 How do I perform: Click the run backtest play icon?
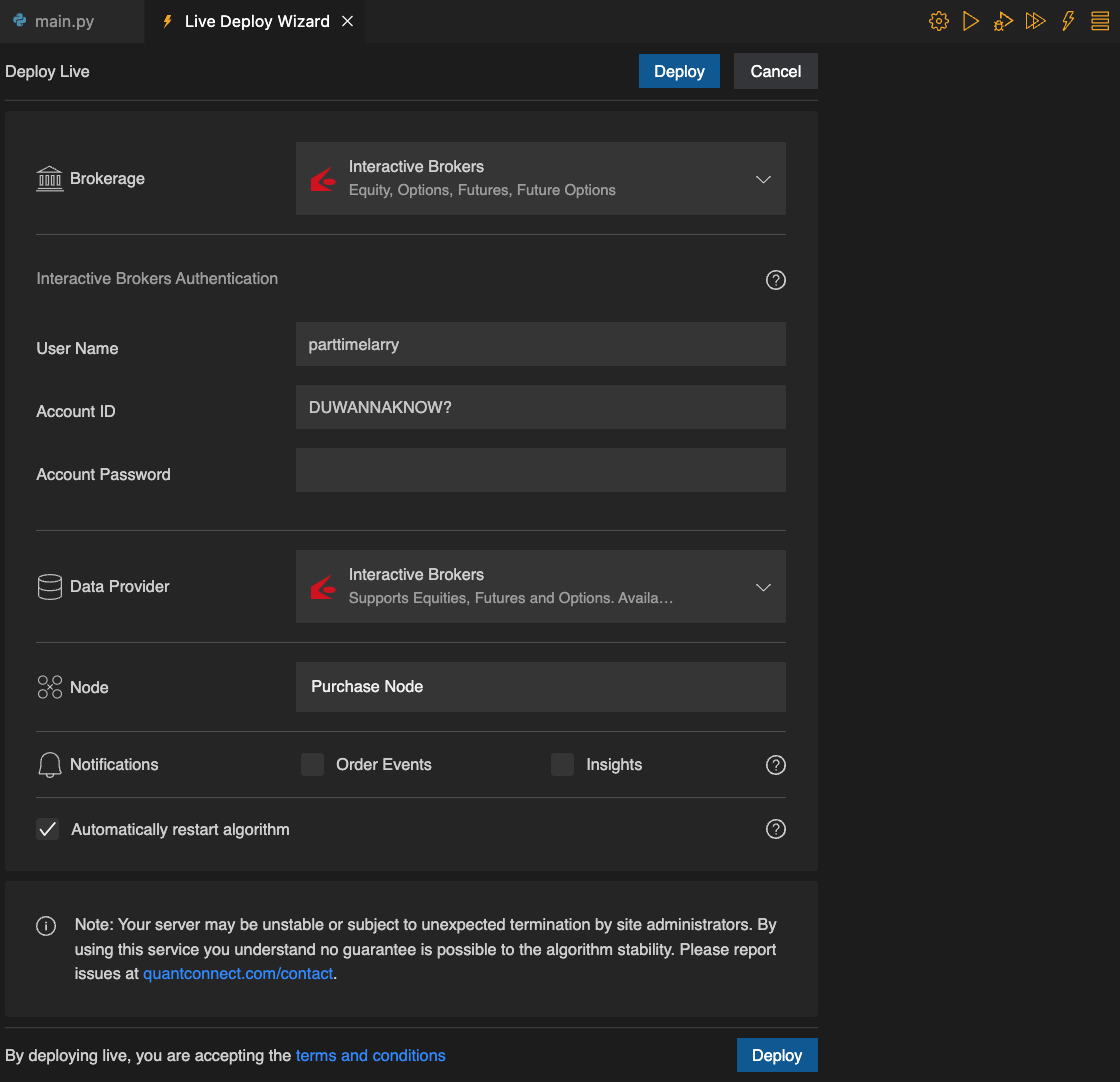coord(970,20)
